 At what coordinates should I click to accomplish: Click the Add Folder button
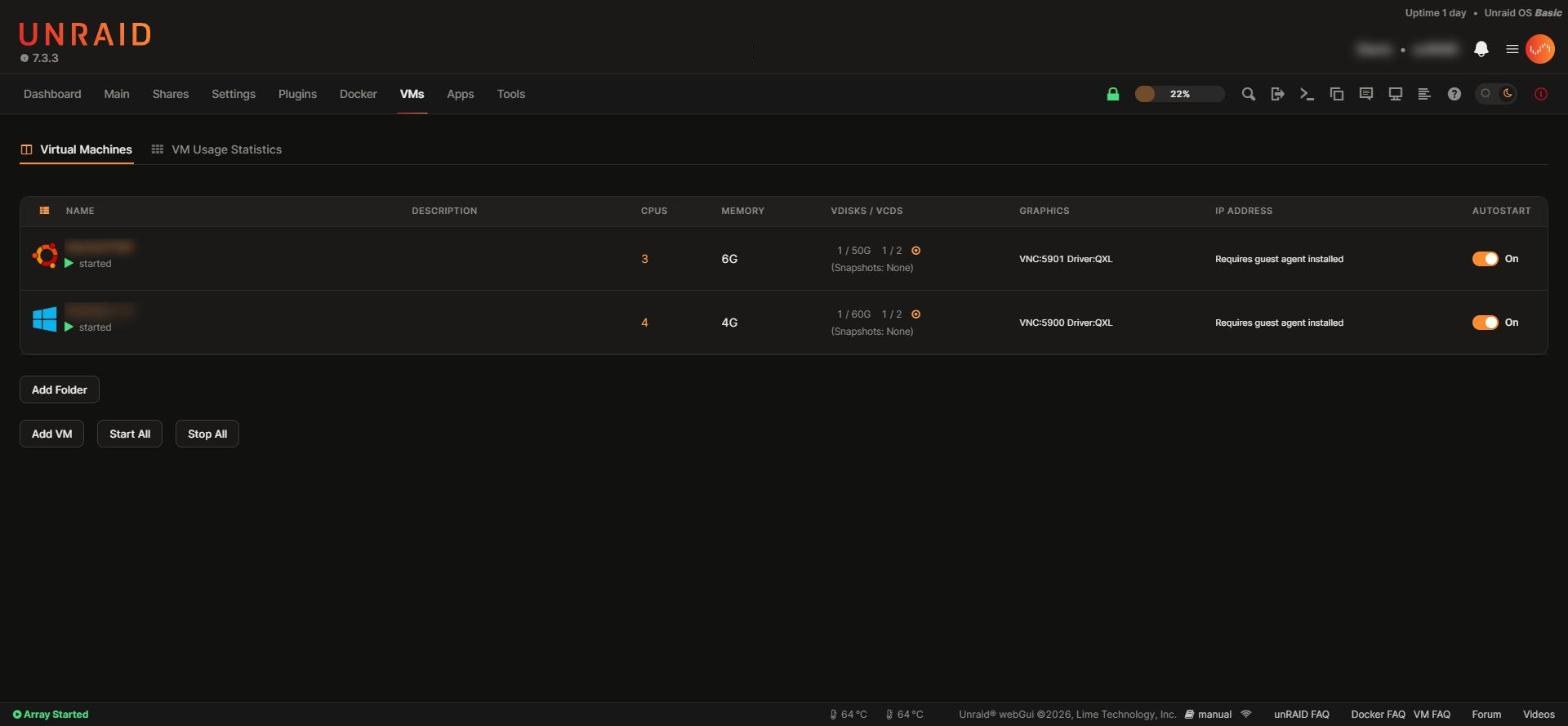(59, 390)
